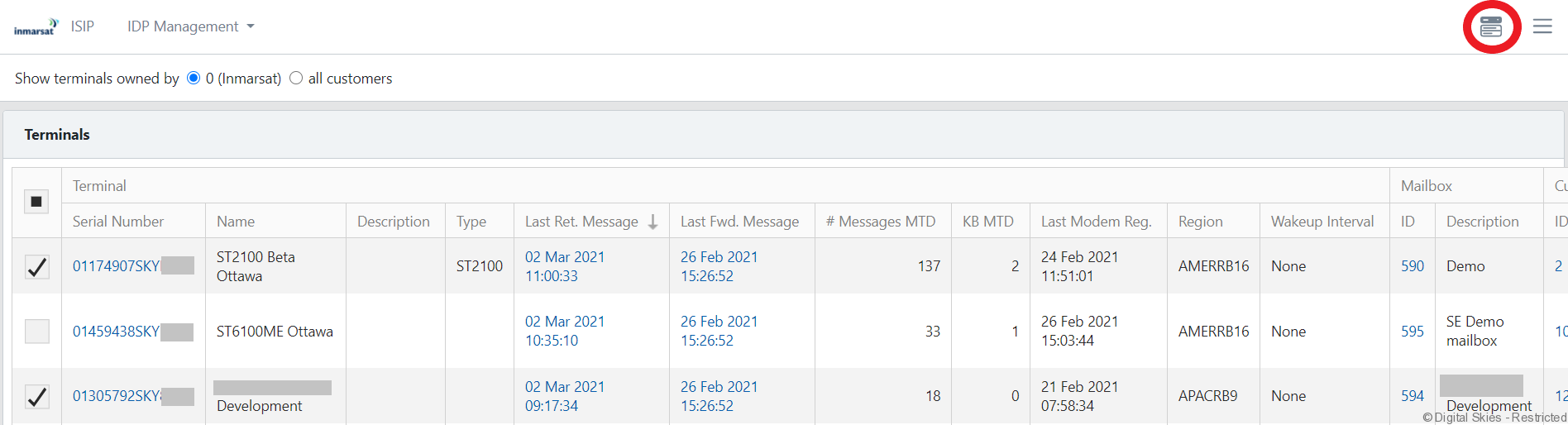Toggle the select-all terminals checkbox
Viewport: 1568px width, 425px height.
(x=36, y=202)
